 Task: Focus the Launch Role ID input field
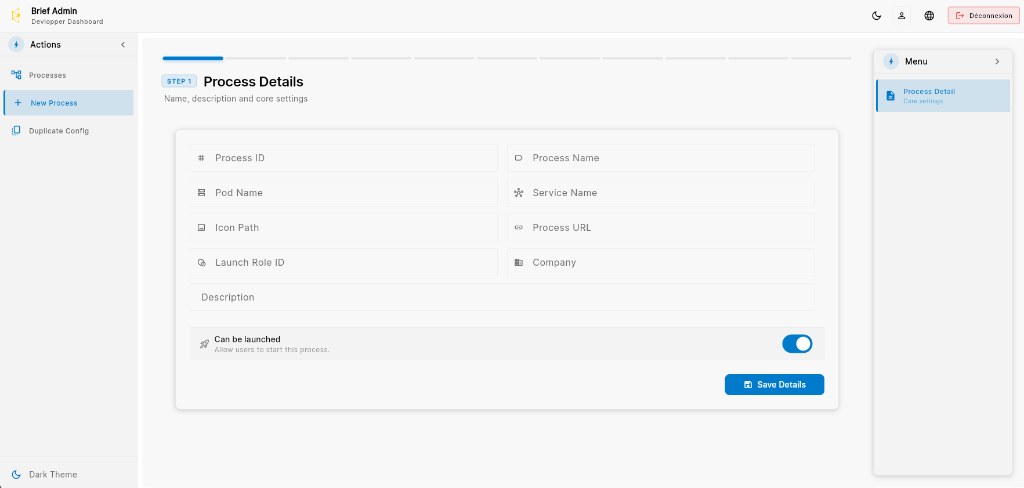[x=344, y=263]
